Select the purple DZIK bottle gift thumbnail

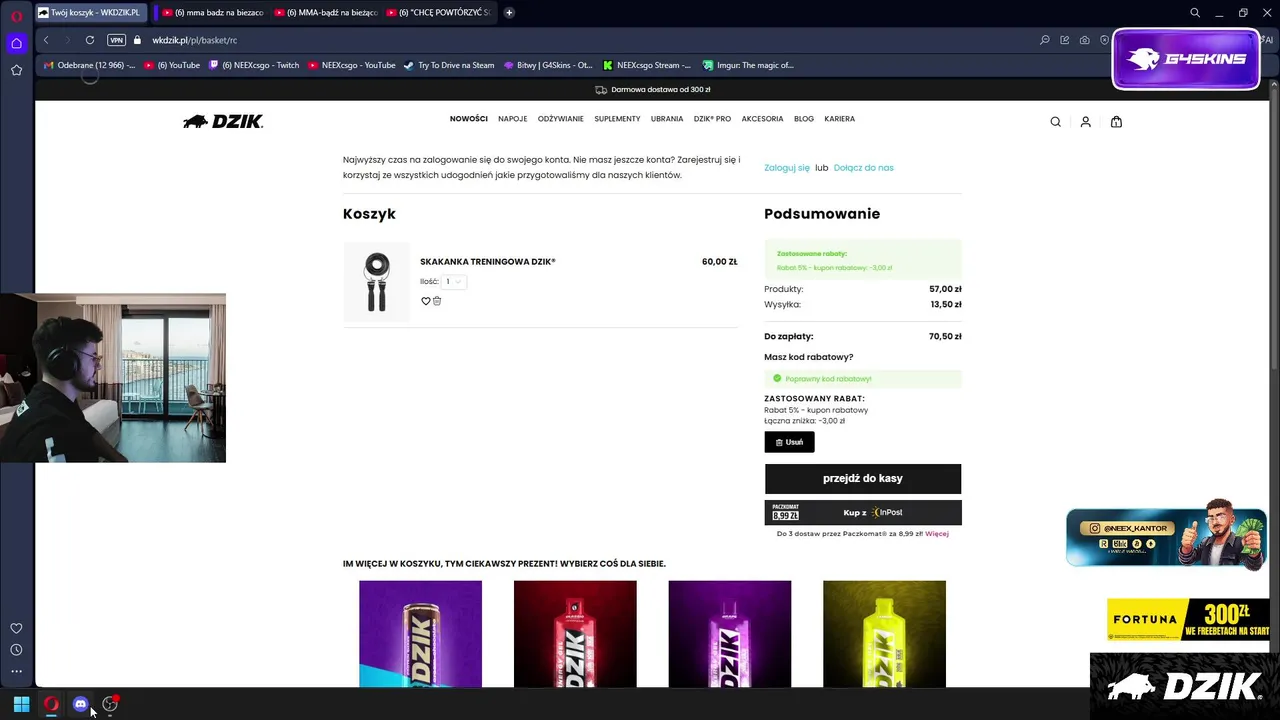pyautogui.click(x=730, y=634)
